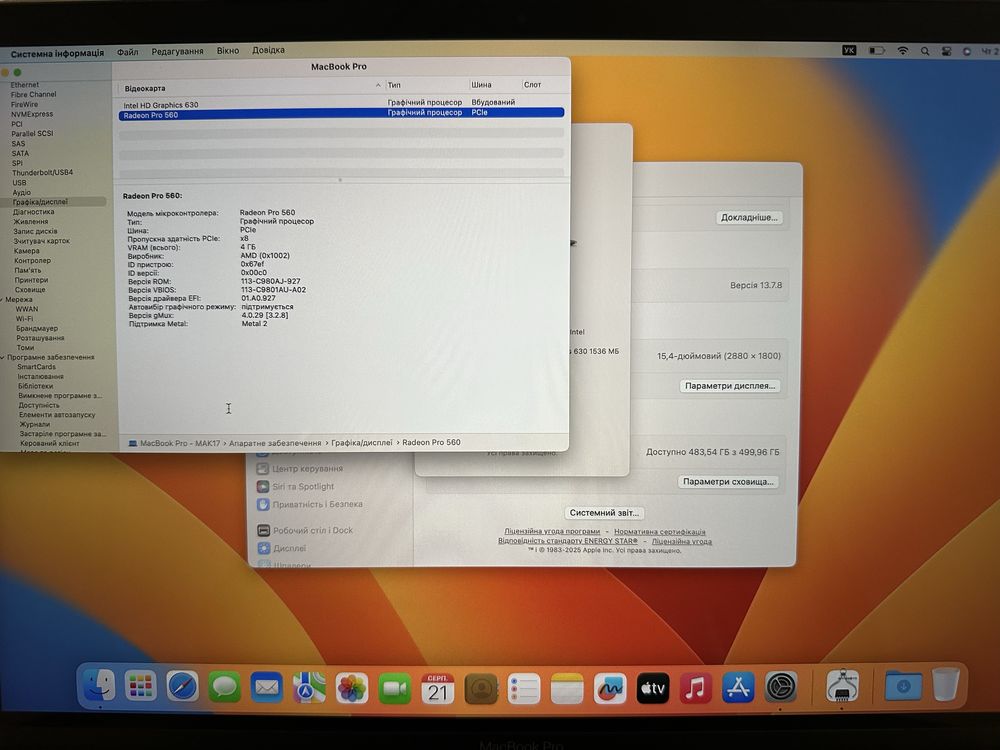This screenshot has height=750, width=1000.
Task: Open System Information chip icon in Dock
Action: (x=842, y=686)
